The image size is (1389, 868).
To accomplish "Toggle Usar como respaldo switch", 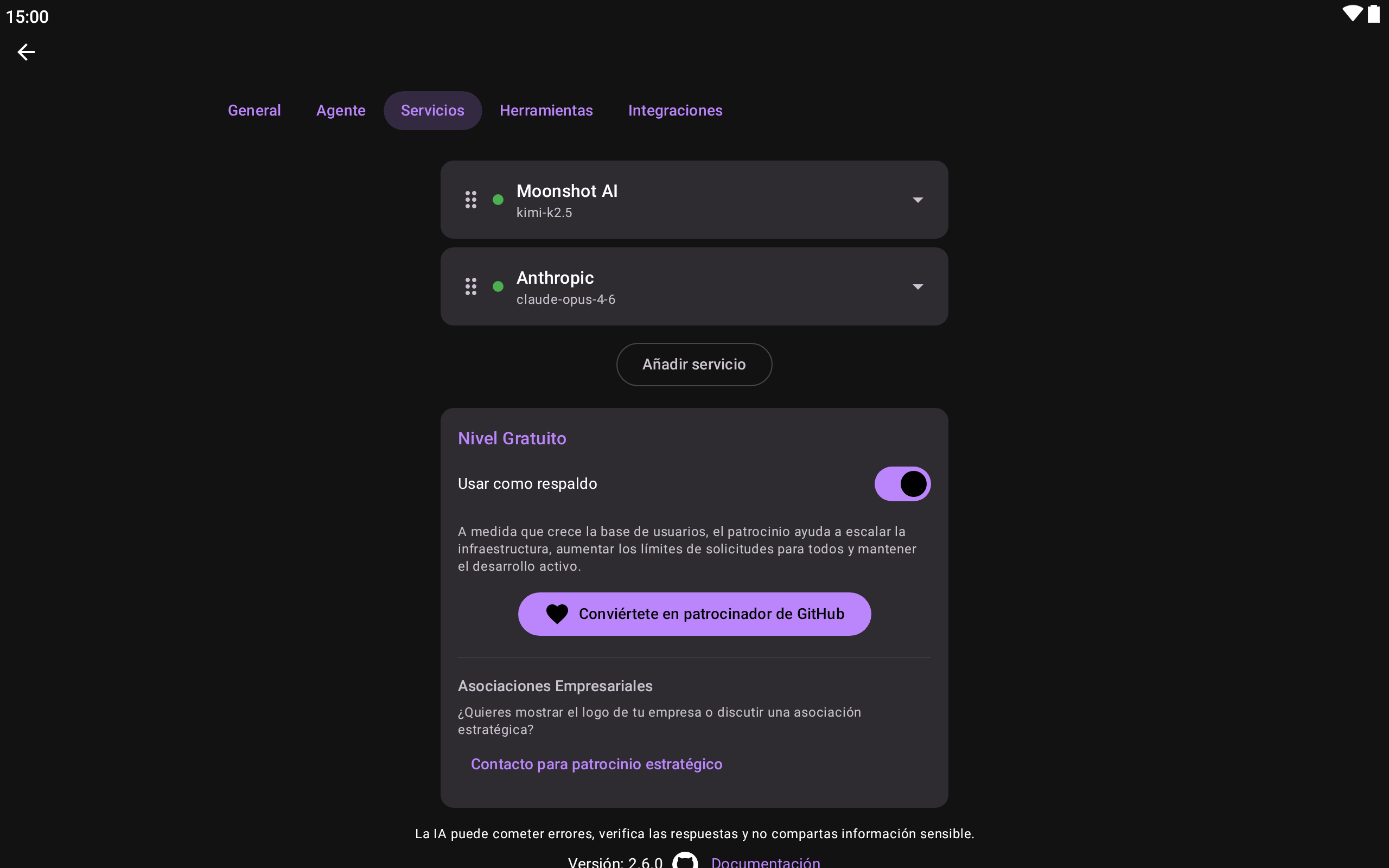I will tap(902, 484).
